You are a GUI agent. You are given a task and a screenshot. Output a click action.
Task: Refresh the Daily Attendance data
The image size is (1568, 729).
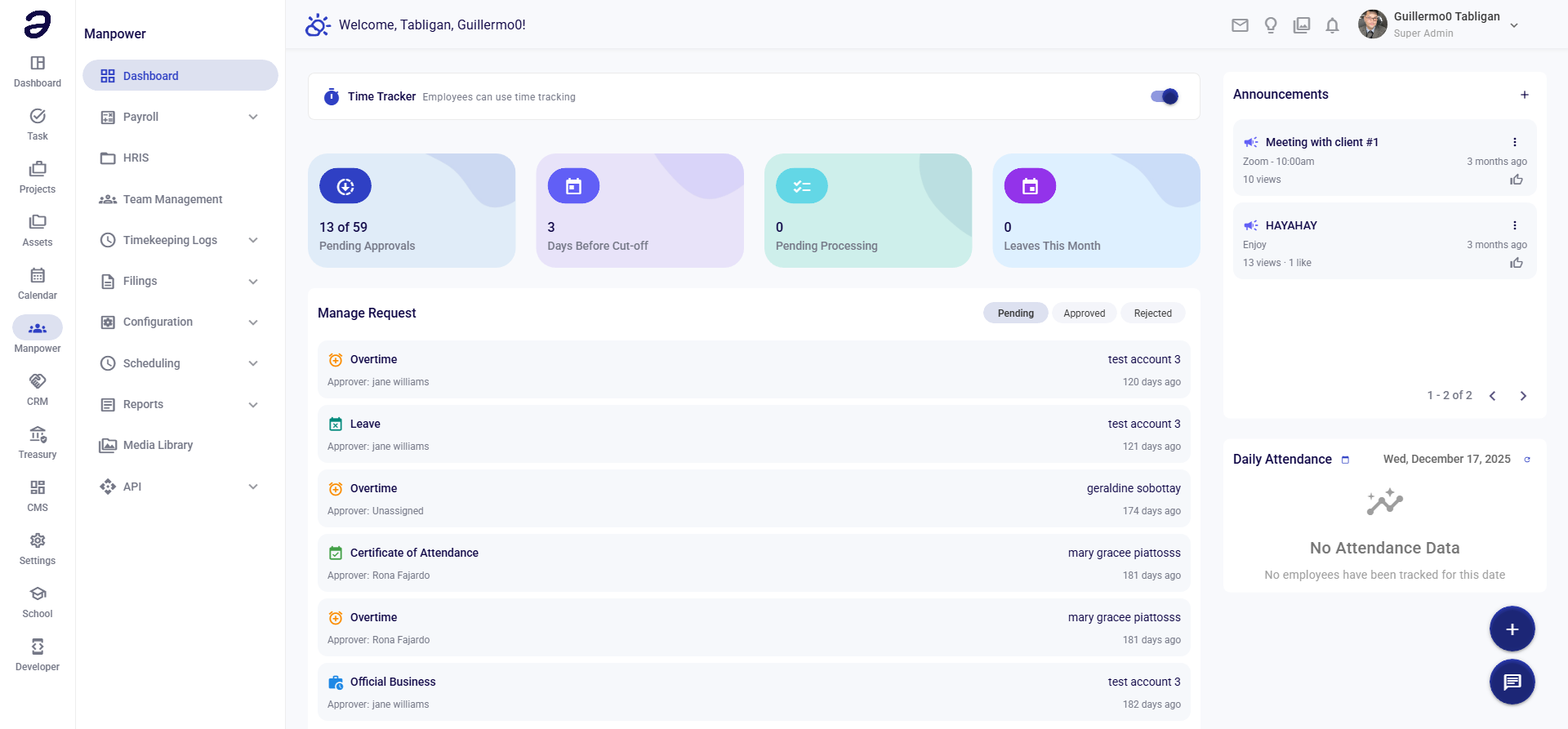pos(1527,460)
